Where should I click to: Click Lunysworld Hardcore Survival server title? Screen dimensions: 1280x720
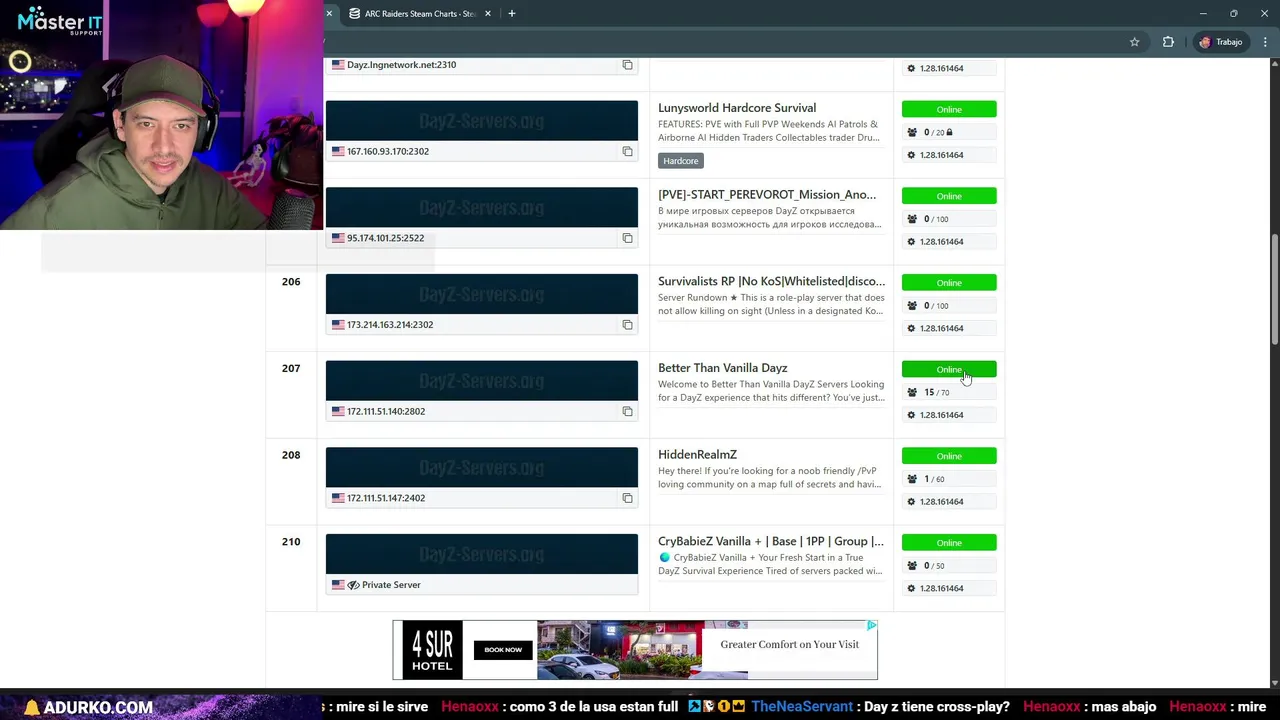click(737, 108)
